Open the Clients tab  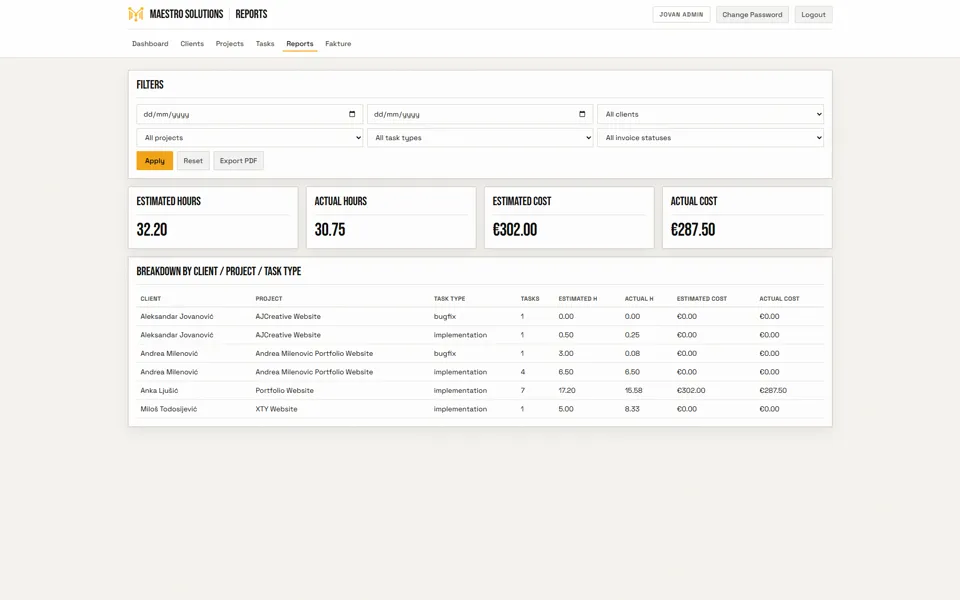(x=192, y=43)
